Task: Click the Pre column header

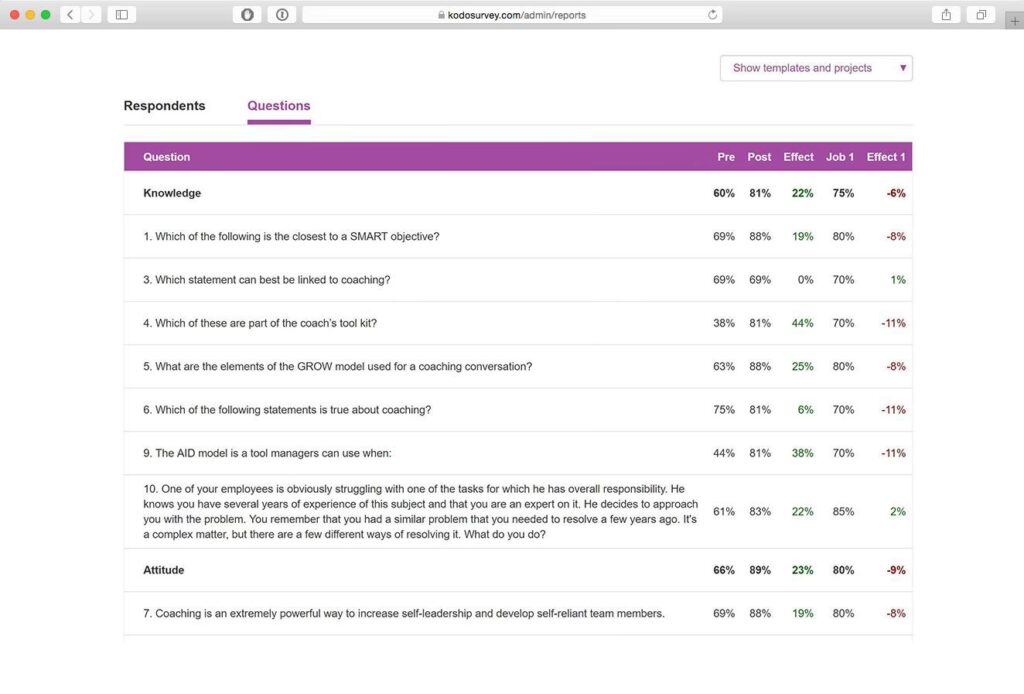Action: [726, 157]
